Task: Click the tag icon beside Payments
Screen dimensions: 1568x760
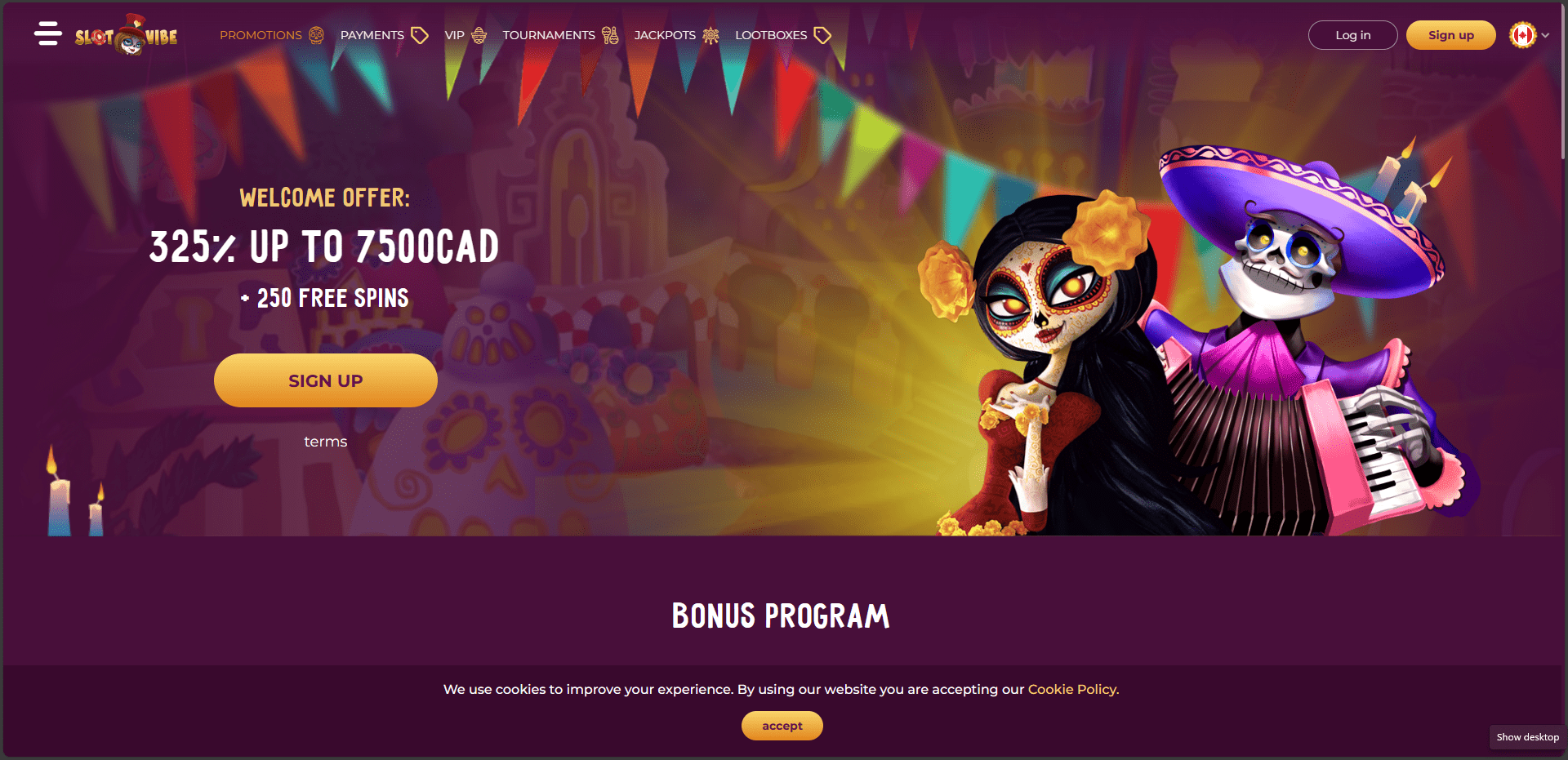Action: tap(420, 35)
